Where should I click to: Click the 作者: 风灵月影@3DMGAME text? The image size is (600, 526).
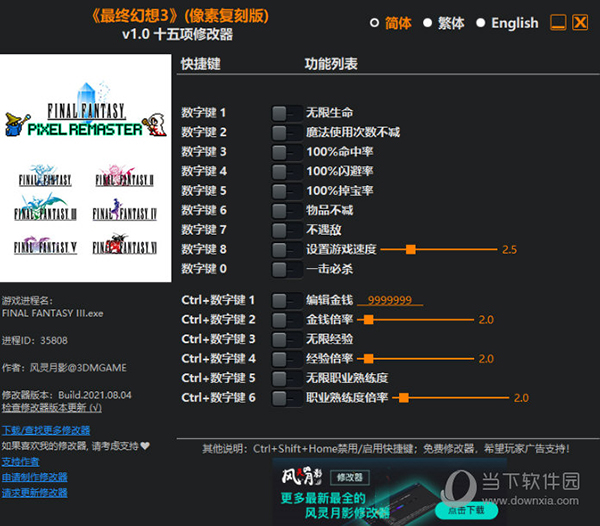click(x=64, y=368)
